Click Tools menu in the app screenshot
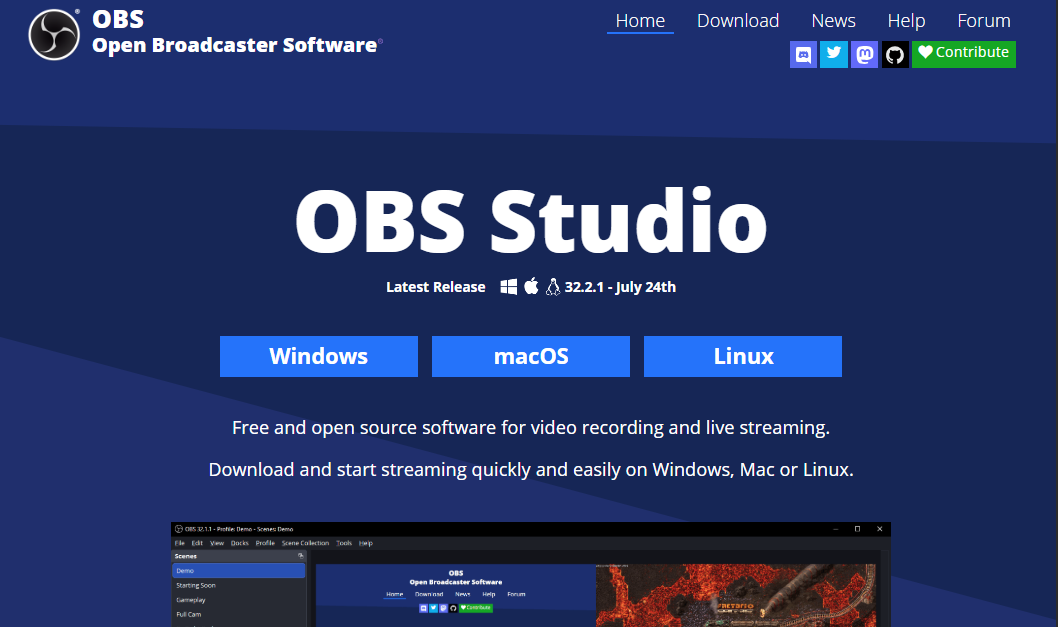The image size is (1058, 627). tap(344, 543)
